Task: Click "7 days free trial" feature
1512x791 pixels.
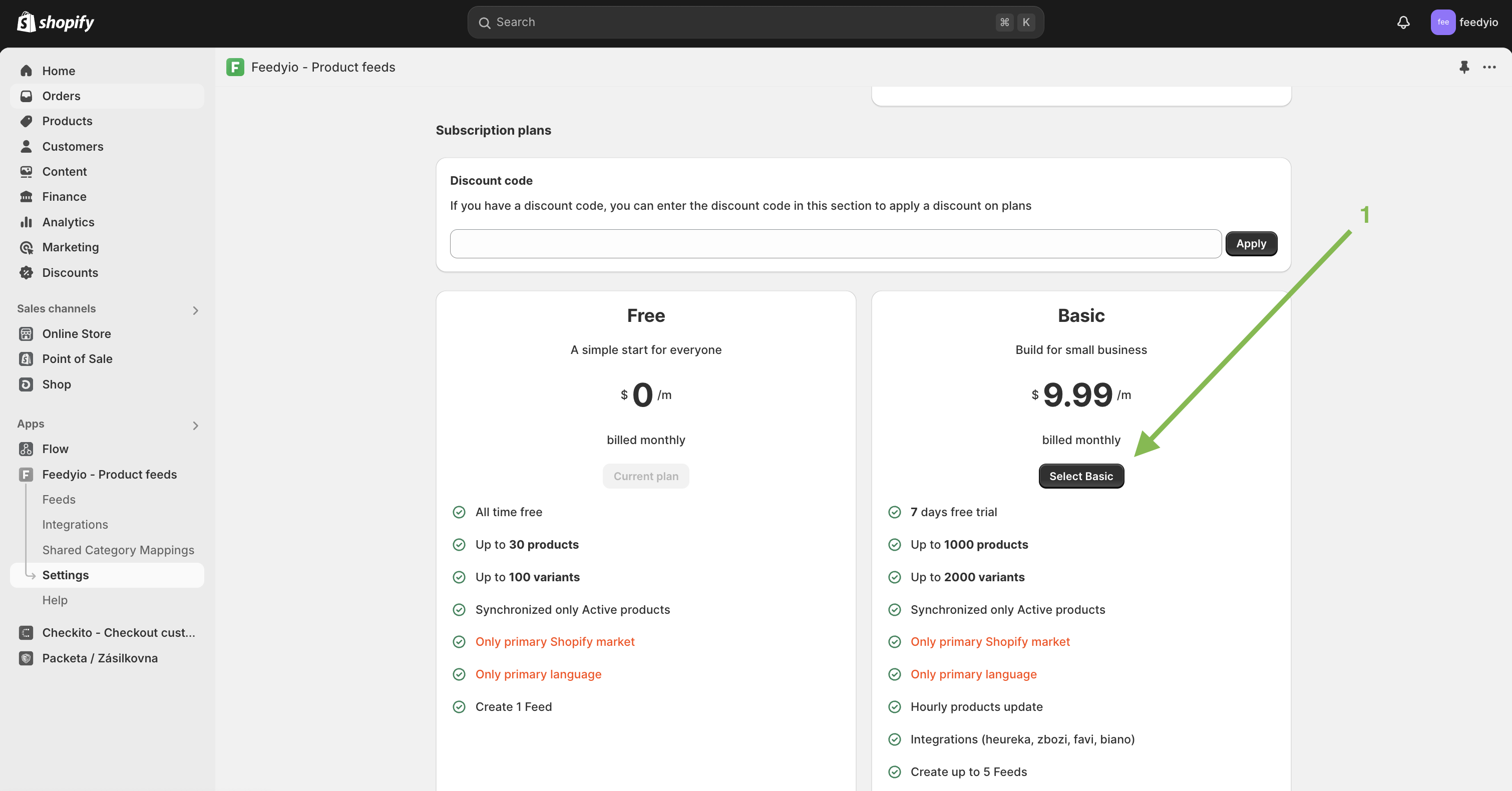Action: click(953, 512)
